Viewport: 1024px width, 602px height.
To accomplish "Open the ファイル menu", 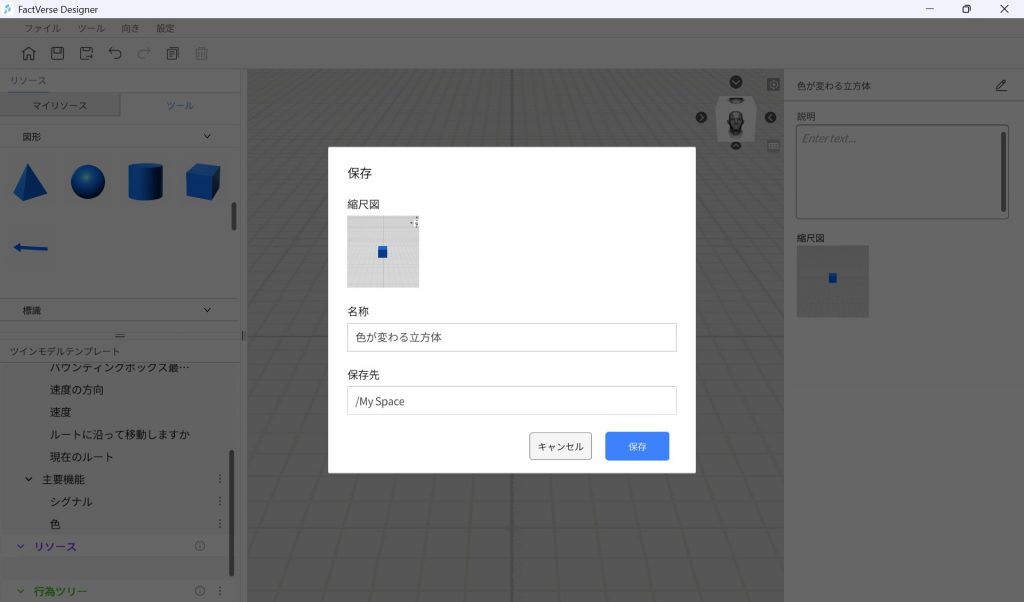I will [x=42, y=28].
